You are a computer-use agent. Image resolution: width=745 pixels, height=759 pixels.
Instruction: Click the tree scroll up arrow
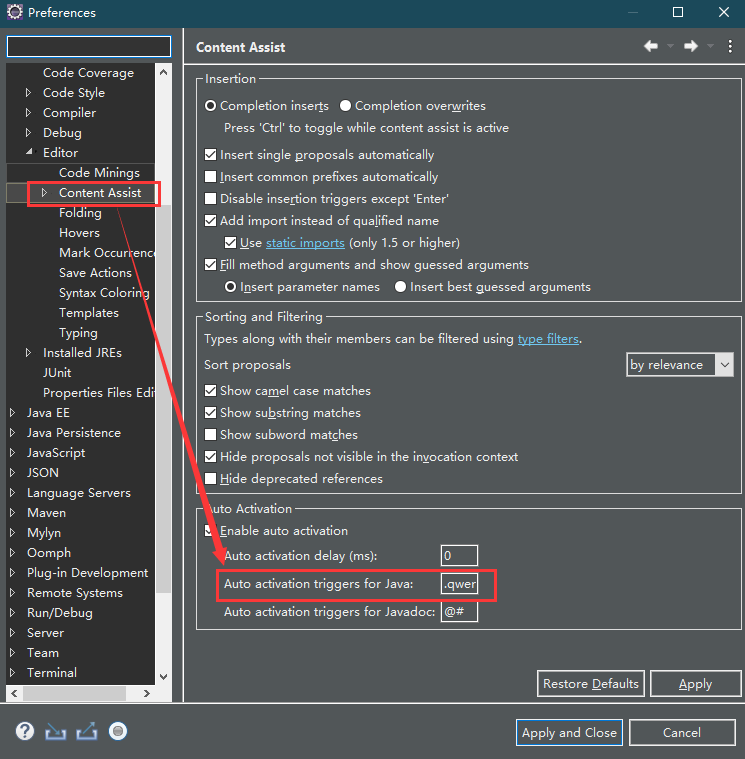163,72
